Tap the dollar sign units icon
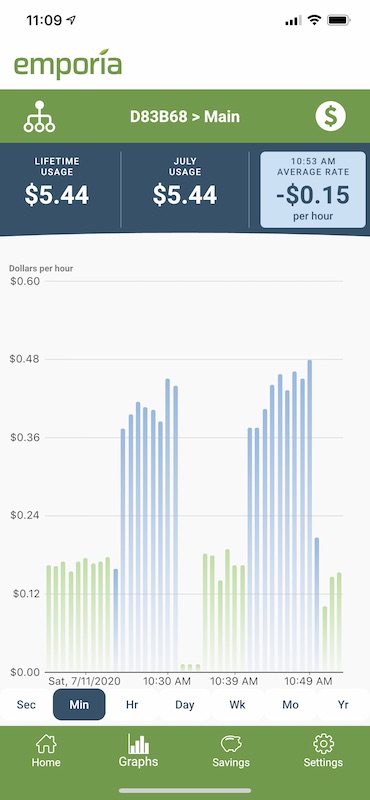The height and width of the screenshot is (800, 370). (x=331, y=116)
